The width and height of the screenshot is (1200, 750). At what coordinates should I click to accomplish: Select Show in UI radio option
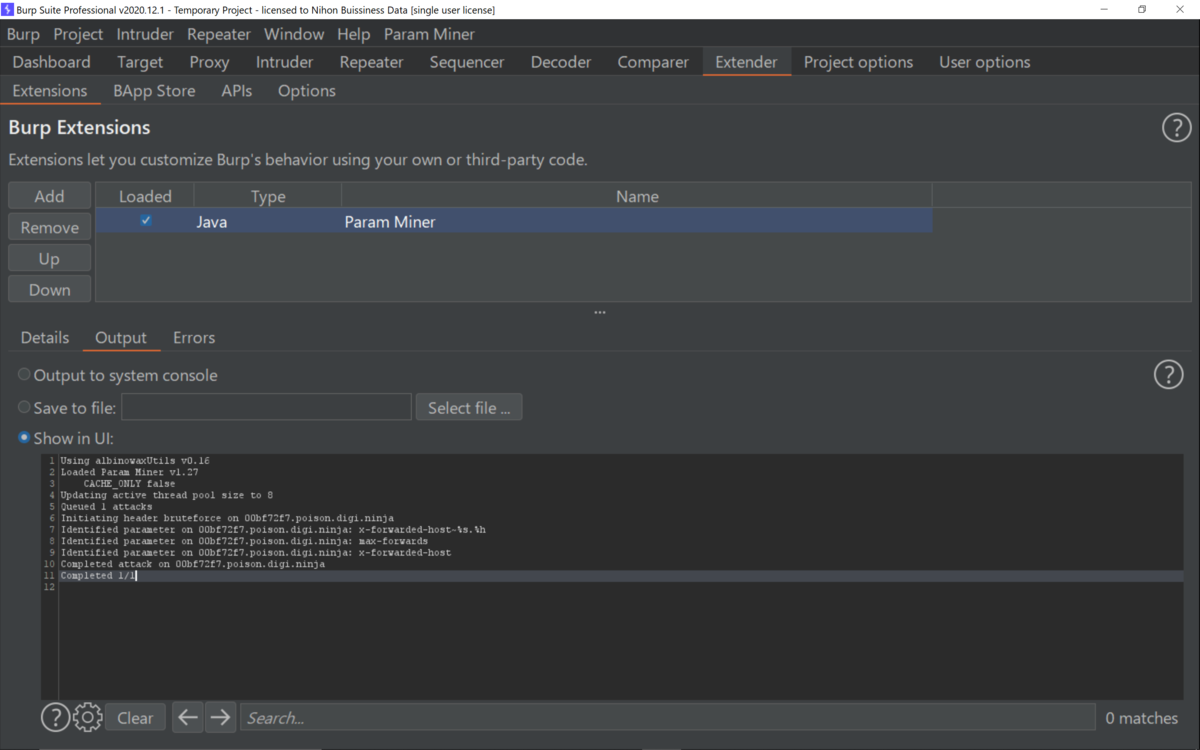pyautogui.click(x=24, y=438)
